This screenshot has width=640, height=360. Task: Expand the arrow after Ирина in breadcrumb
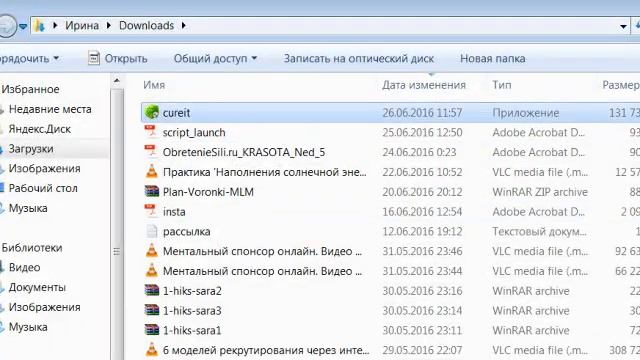pos(109,25)
